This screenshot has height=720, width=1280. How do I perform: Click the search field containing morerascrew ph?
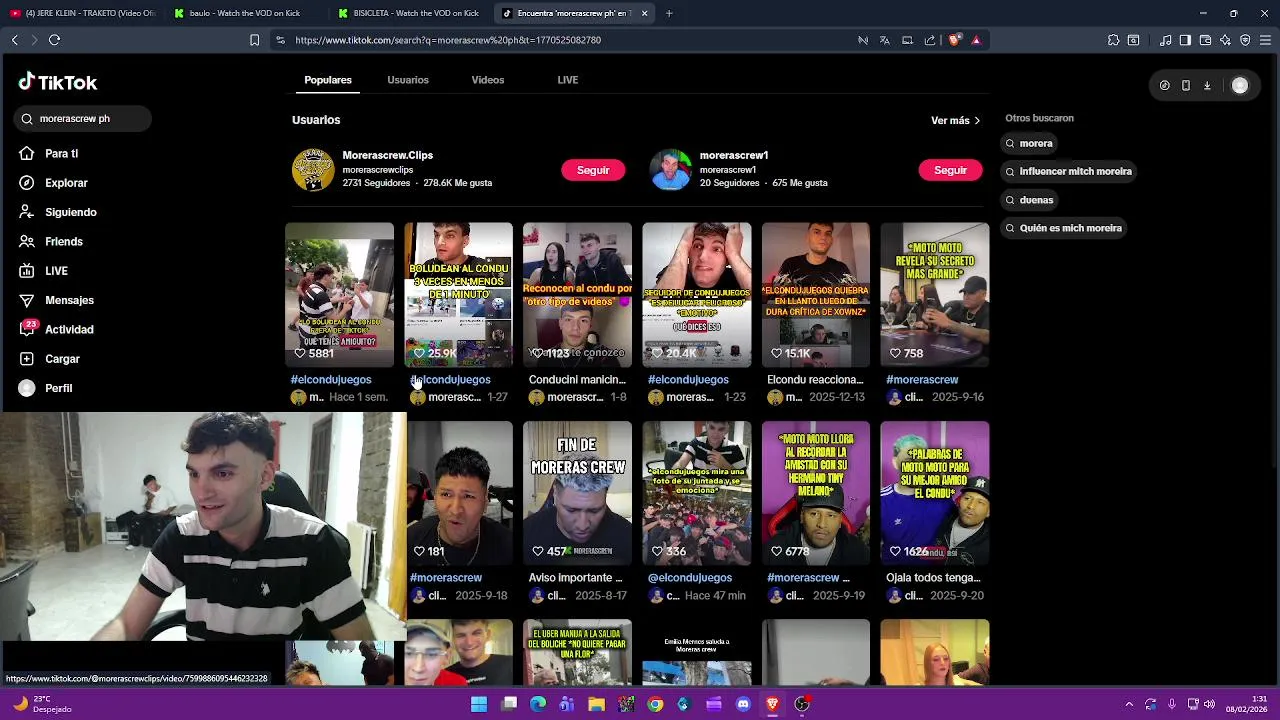tap(83, 118)
